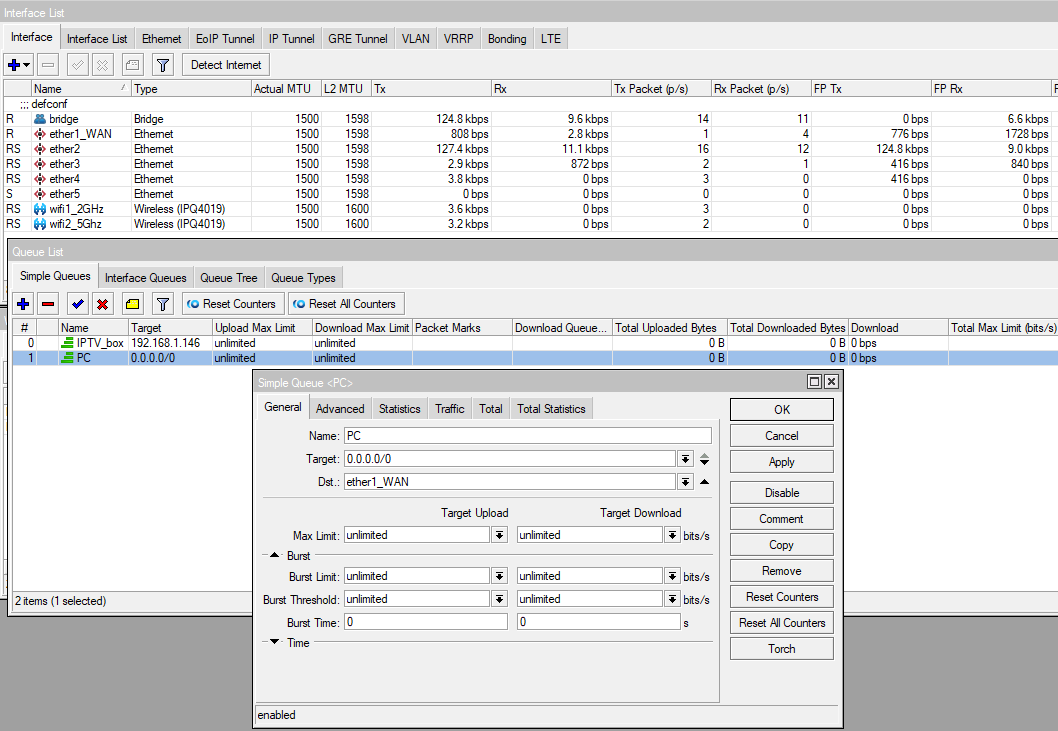The width and height of the screenshot is (1058, 731).
Task: Collapse the Burst section
Action: click(x=274, y=555)
